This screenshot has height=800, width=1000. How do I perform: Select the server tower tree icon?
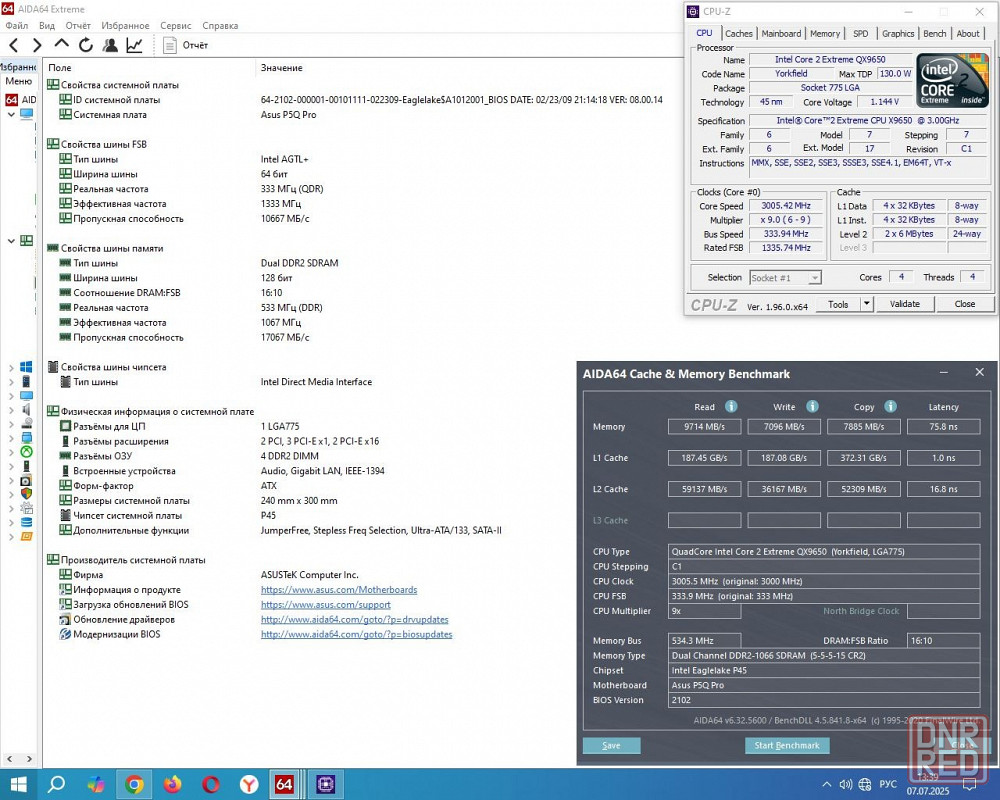(26, 381)
